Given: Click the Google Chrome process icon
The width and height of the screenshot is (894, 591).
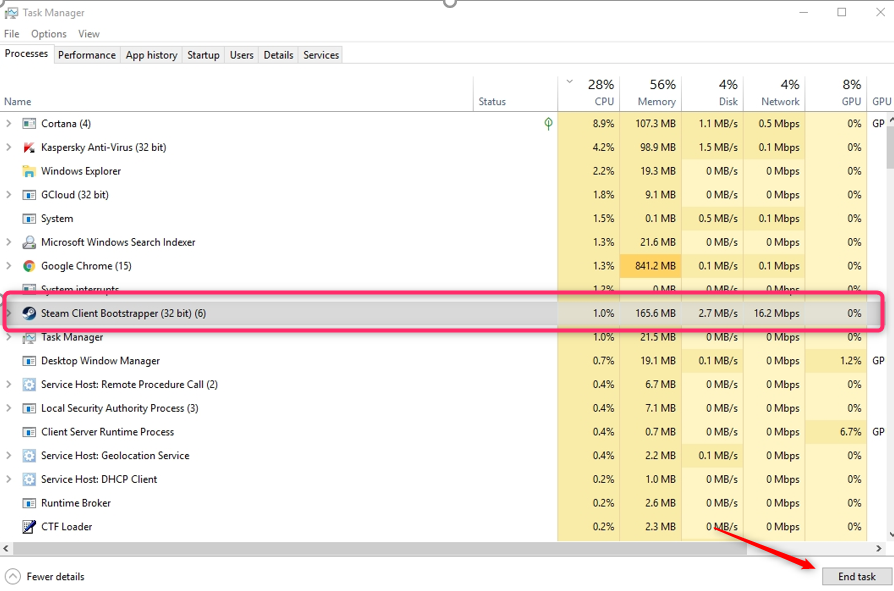Looking at the screenshot, I should (x=29, y=266).
